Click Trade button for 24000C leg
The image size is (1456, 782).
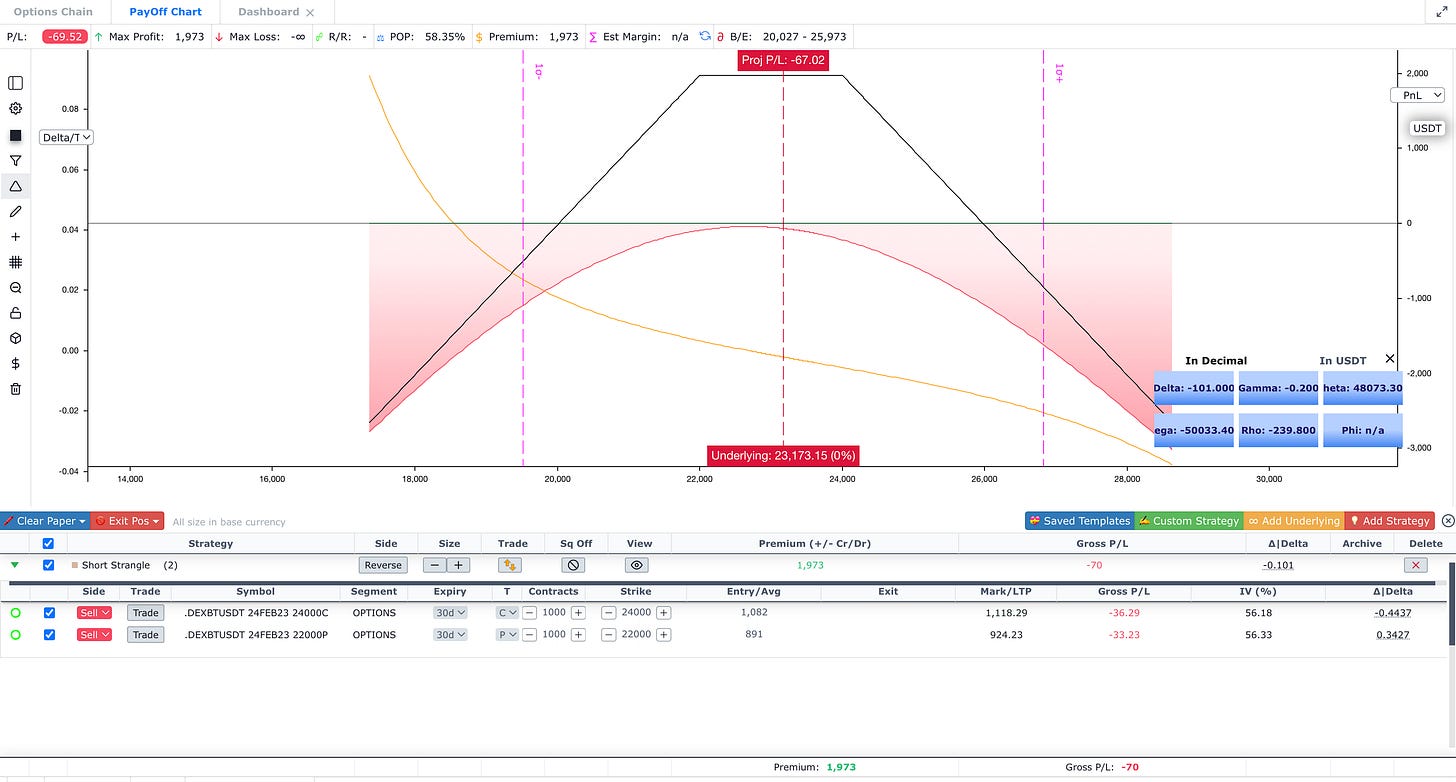pyautogui.click(x=146, y=613)
